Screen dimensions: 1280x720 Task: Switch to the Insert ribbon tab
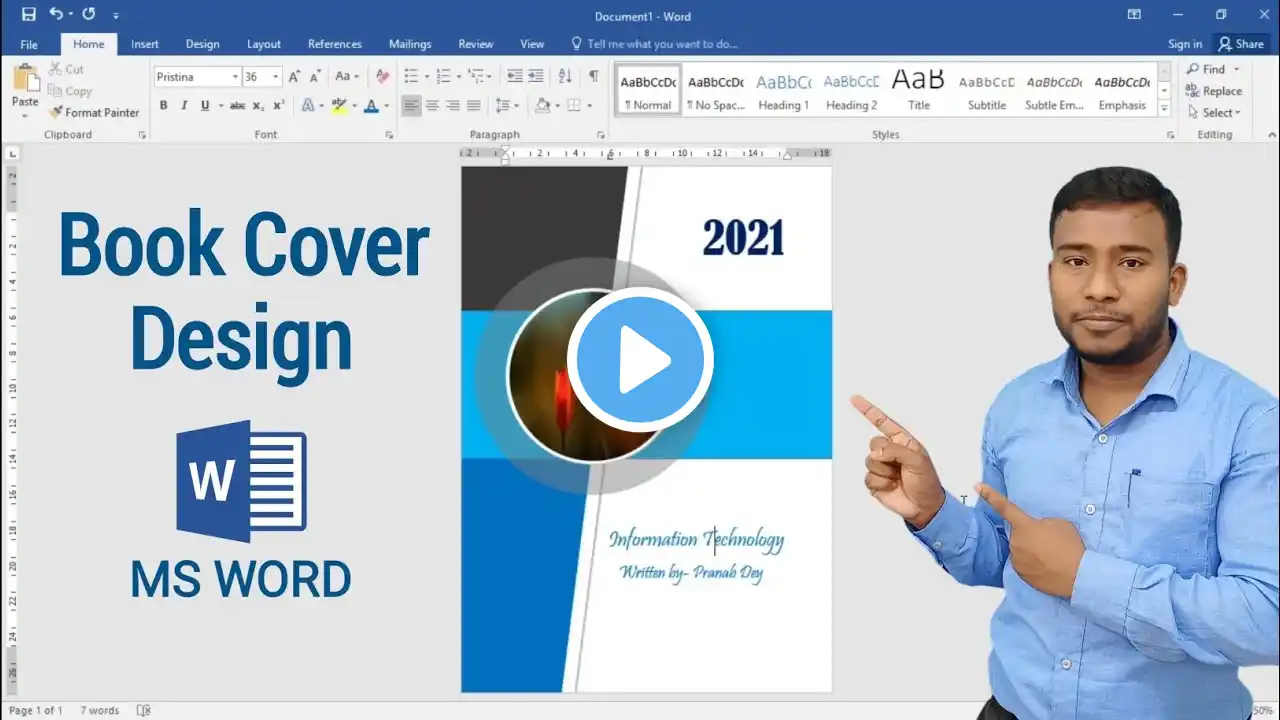tap(145, 44)
